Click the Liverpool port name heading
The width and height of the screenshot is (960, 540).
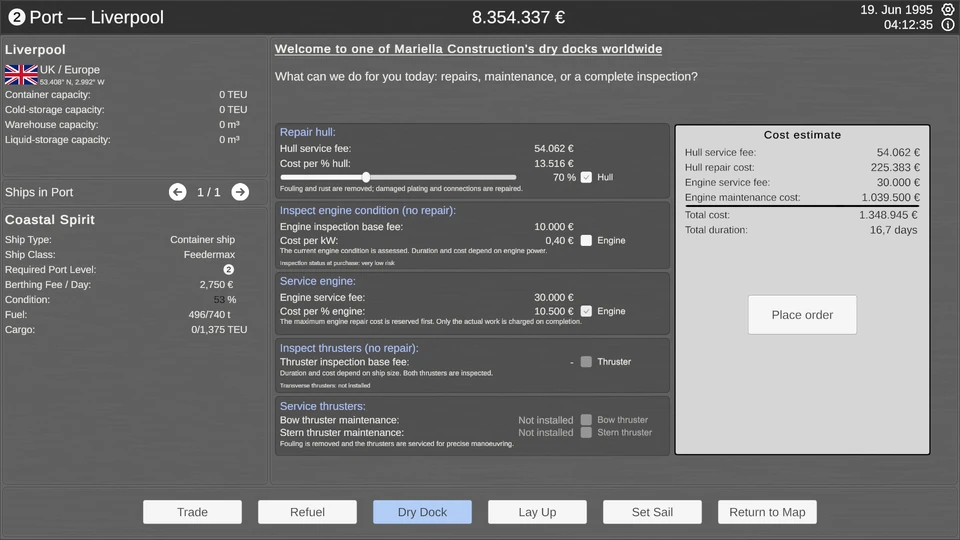pos(35,50)
